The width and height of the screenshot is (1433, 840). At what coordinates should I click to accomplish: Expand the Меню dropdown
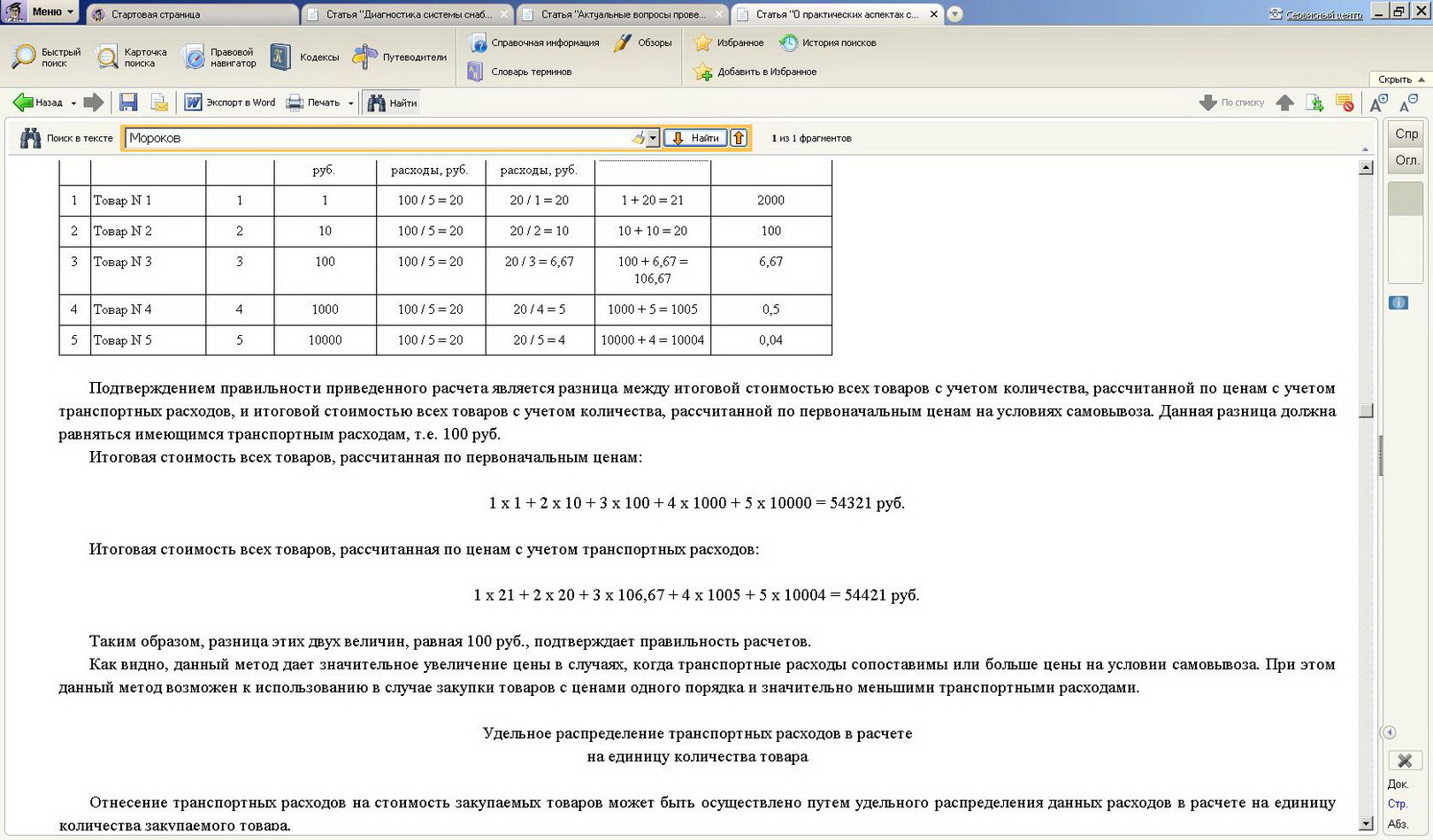click(x=51, y=11)
